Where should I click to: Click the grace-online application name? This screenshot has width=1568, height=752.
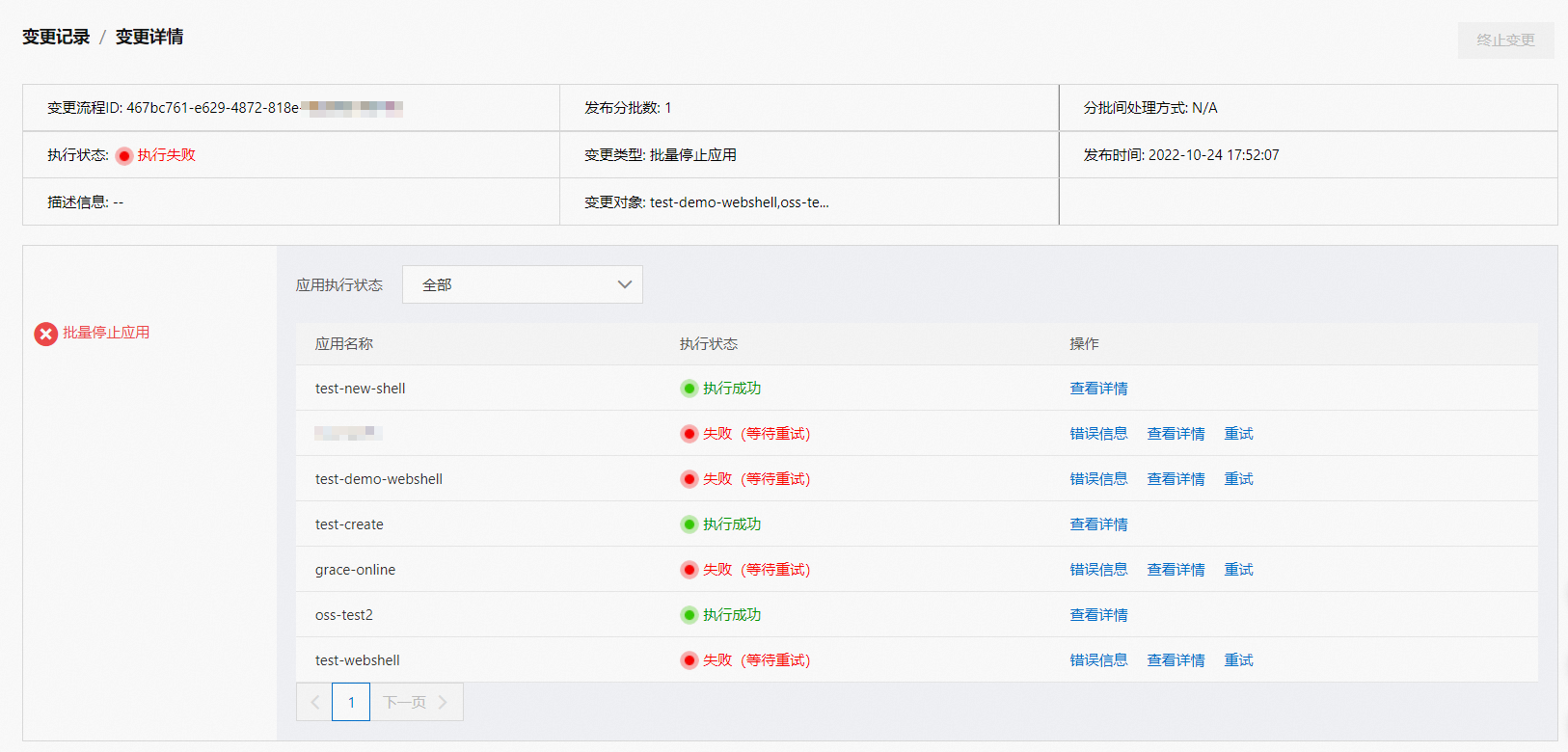355,570
